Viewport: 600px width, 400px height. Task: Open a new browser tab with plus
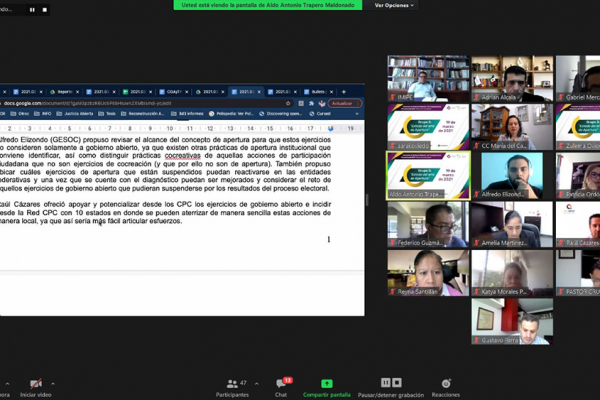pyautogui.click(x=344, y=92)
